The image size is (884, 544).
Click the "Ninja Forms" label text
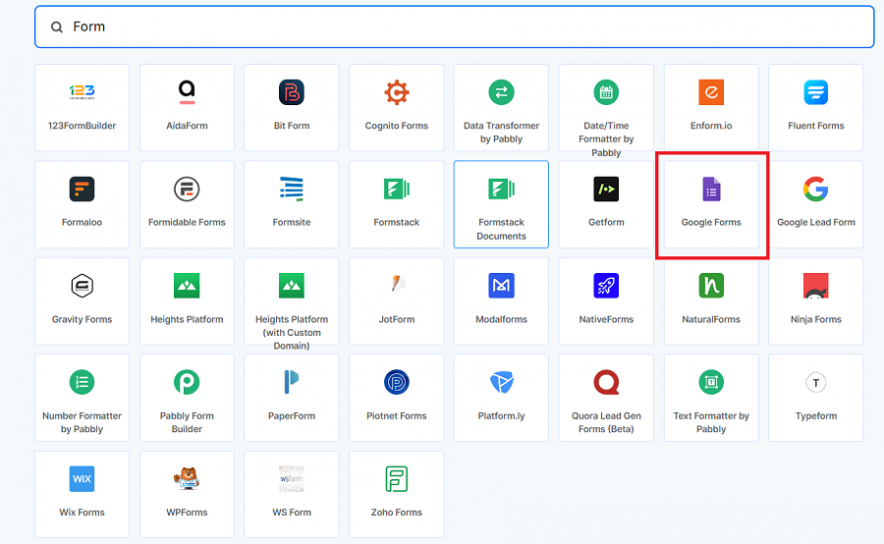(816, 320)
